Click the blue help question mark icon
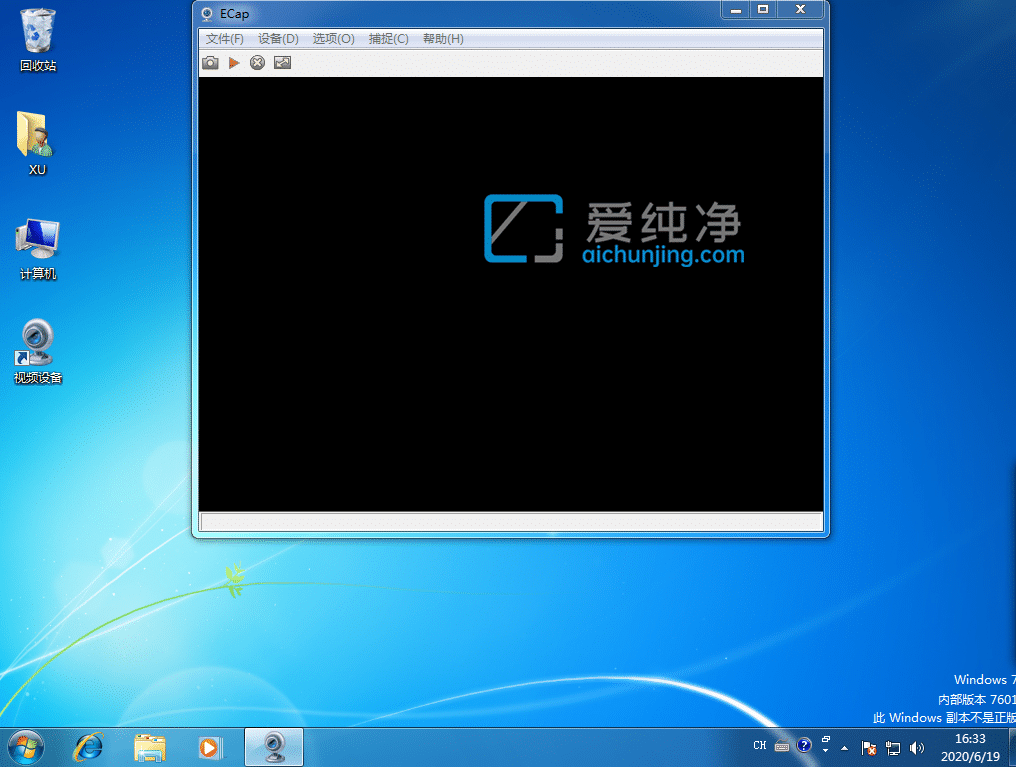The width and height of the screenshot is (1016, 767). (804, 746)
